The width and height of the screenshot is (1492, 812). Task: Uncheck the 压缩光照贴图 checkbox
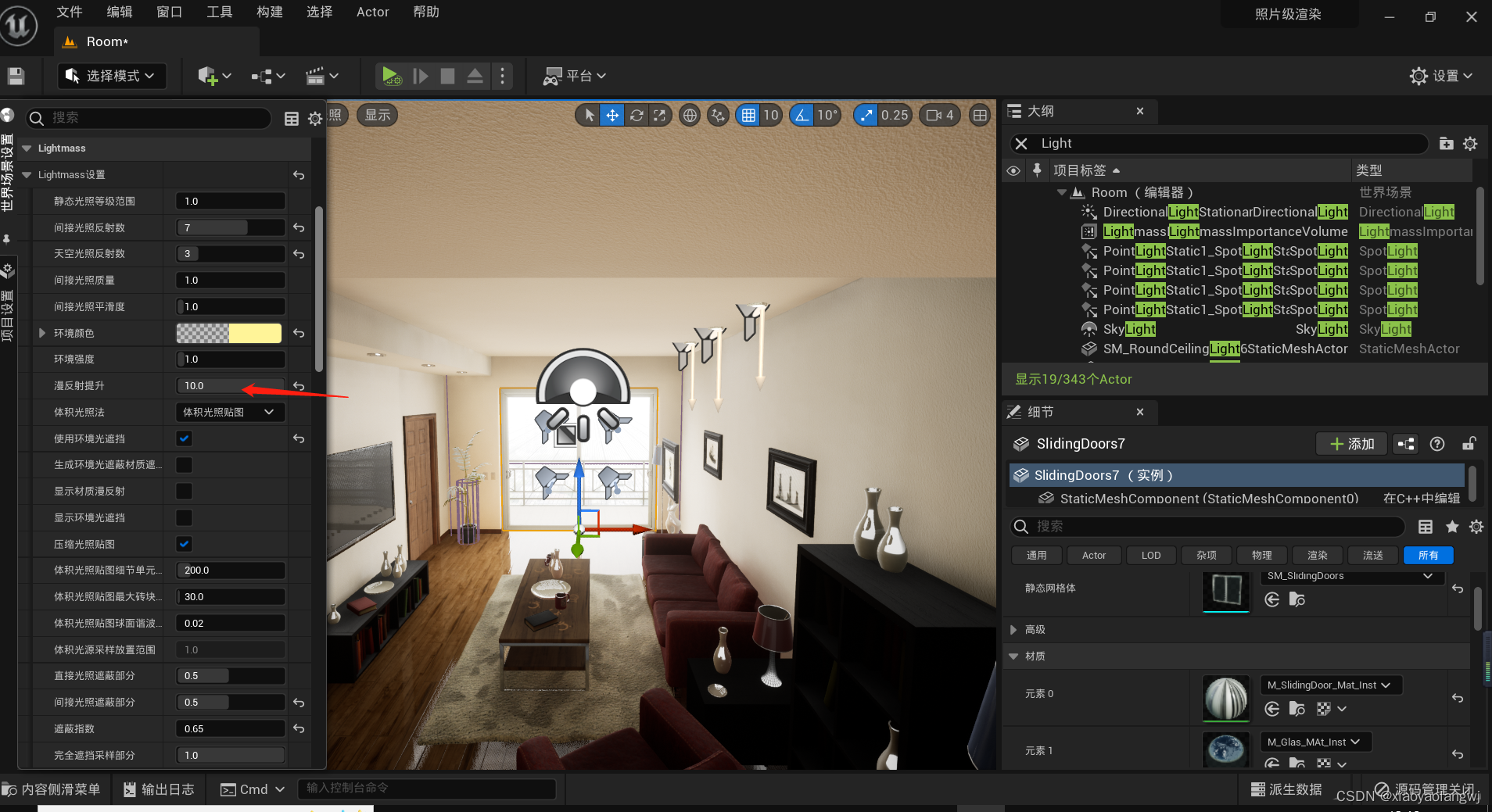click(x=185, y=544)
